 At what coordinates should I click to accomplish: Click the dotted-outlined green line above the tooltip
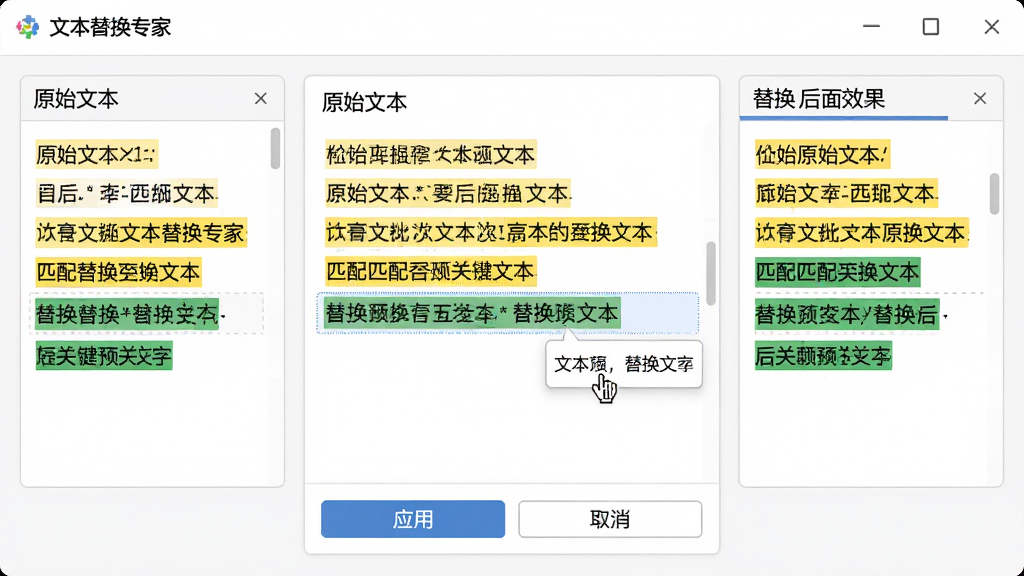click(507, 313)
